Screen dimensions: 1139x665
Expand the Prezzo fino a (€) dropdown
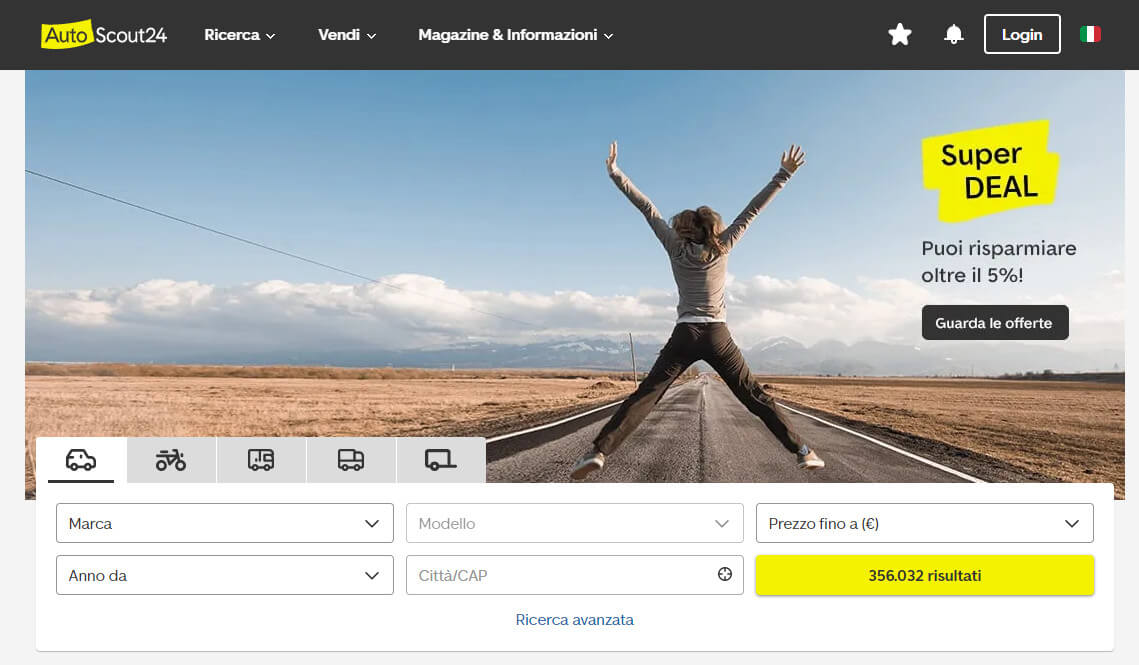click(924, 523)
